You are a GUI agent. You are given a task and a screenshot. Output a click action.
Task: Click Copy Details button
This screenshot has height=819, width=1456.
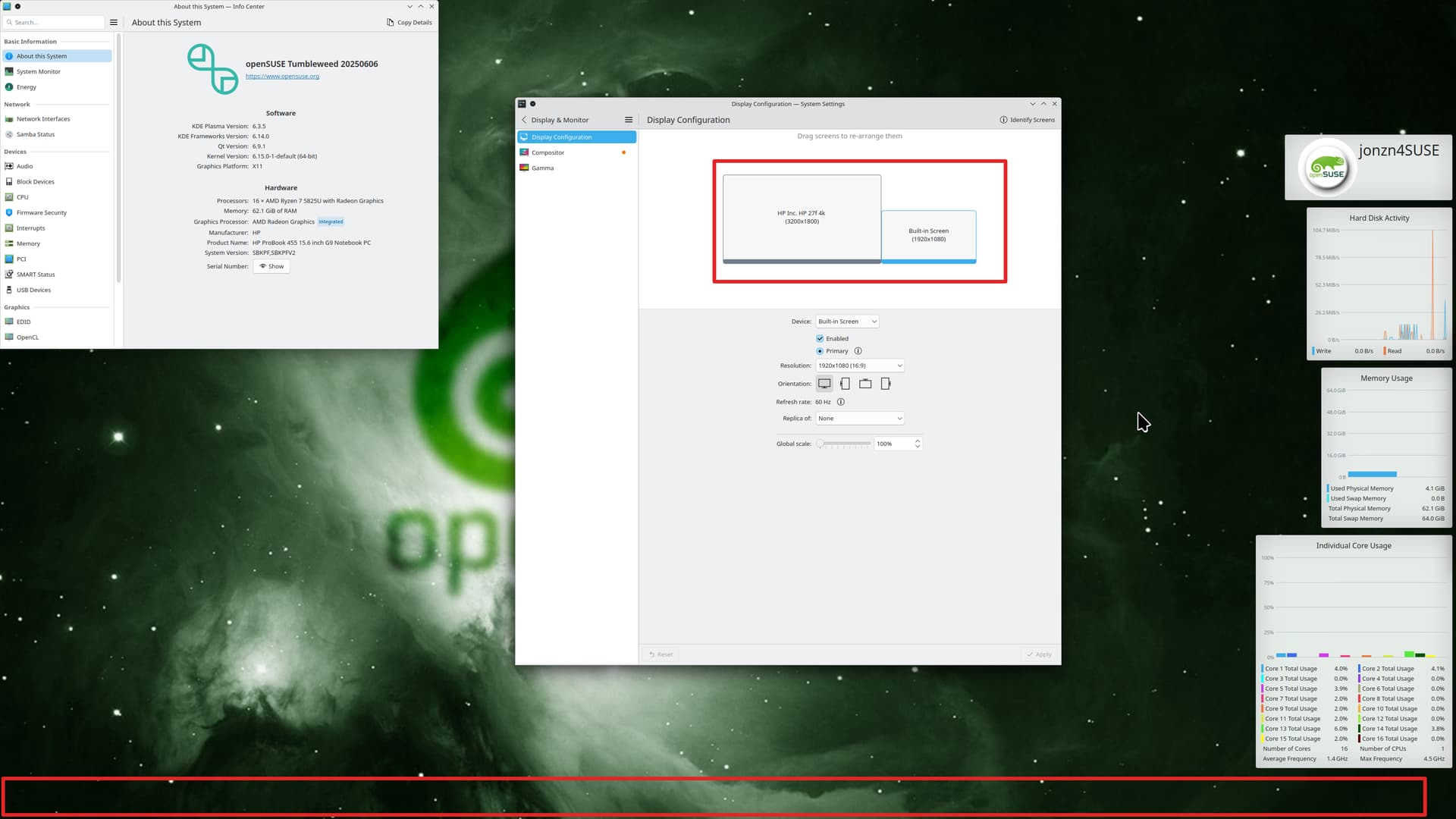point(409,22)
